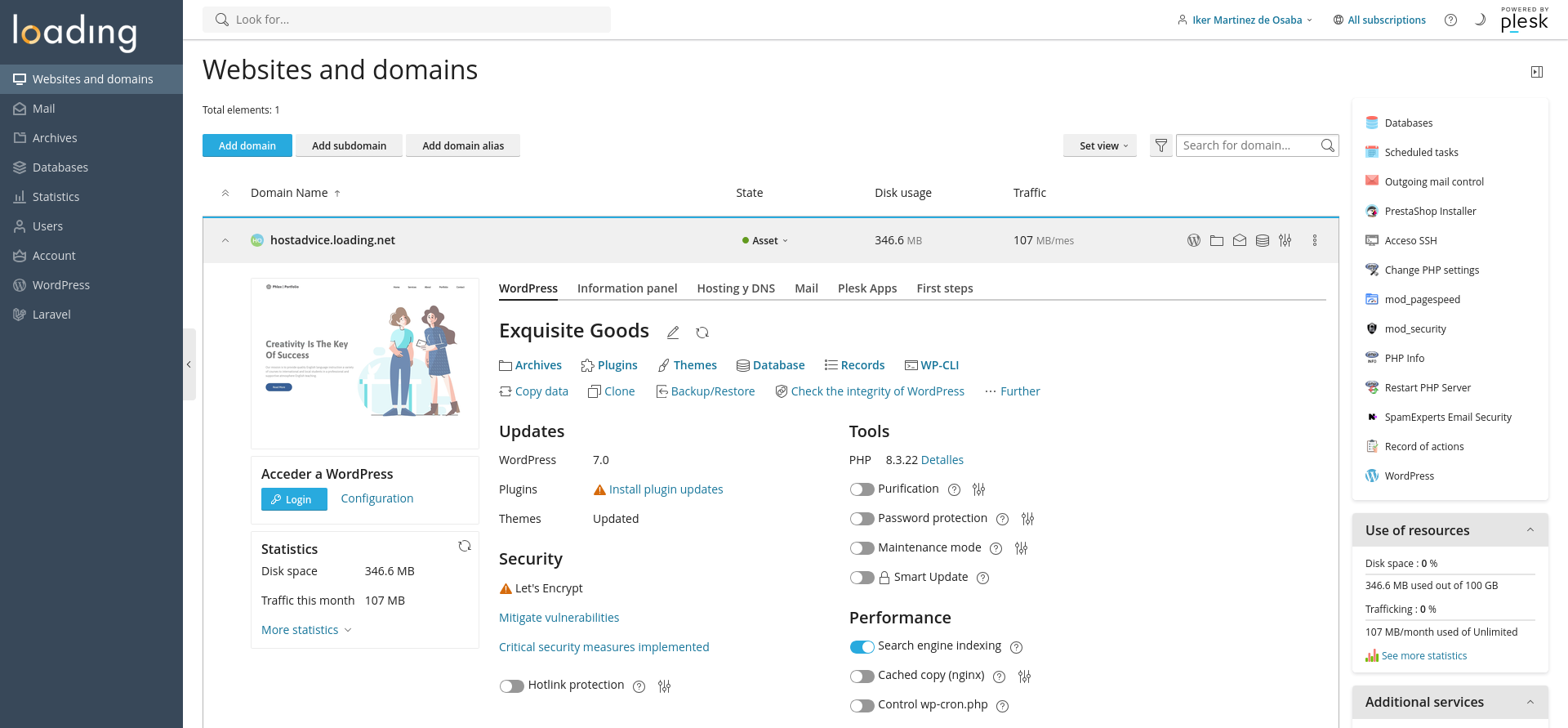
Task: Enable Password protection toggle
Action: [862, 519]
